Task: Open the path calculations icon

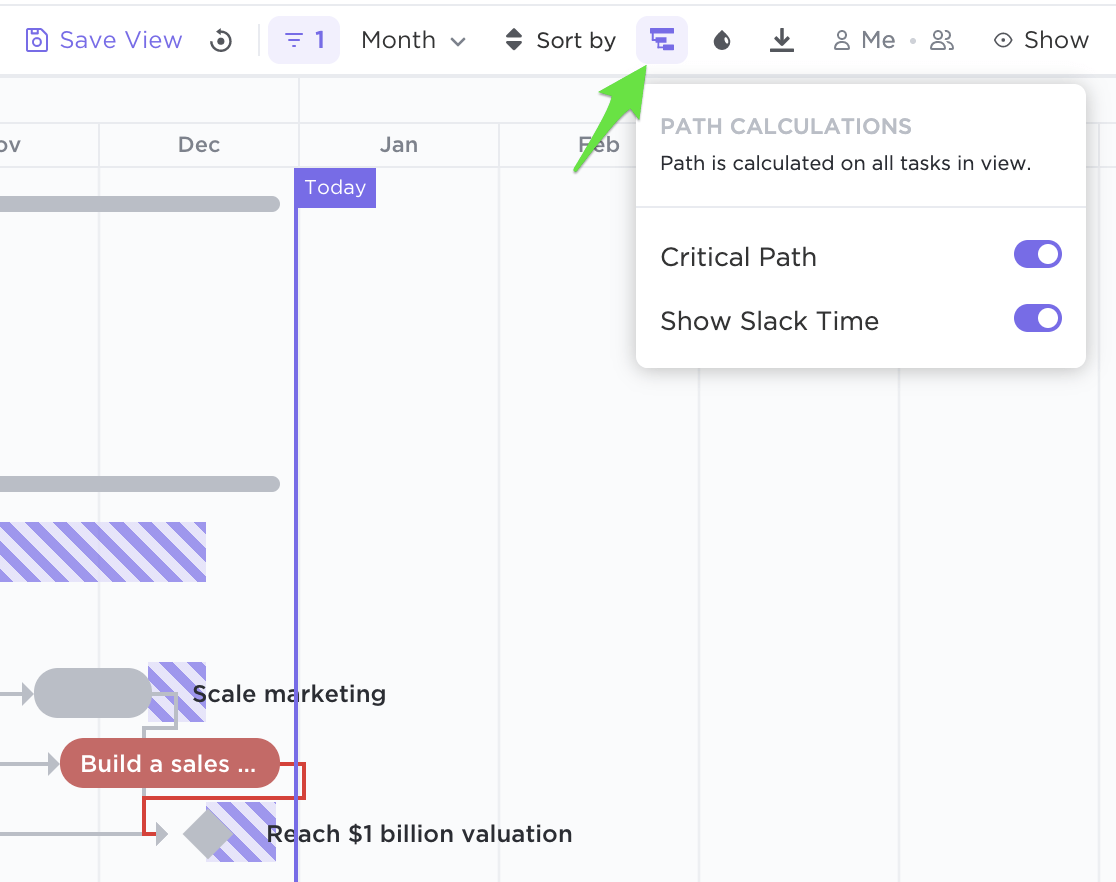Action: click(x=662, y=40)
